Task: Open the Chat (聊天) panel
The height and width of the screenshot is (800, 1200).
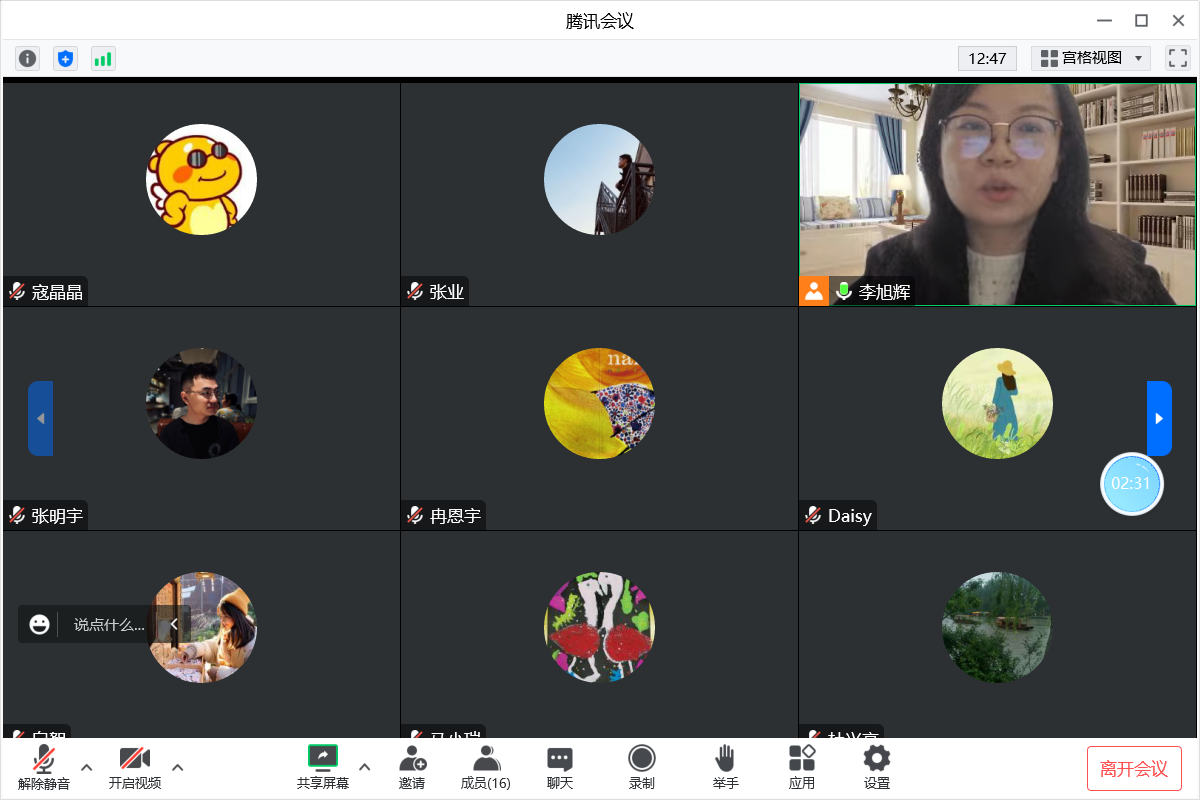Action: [x=560, y=767]
